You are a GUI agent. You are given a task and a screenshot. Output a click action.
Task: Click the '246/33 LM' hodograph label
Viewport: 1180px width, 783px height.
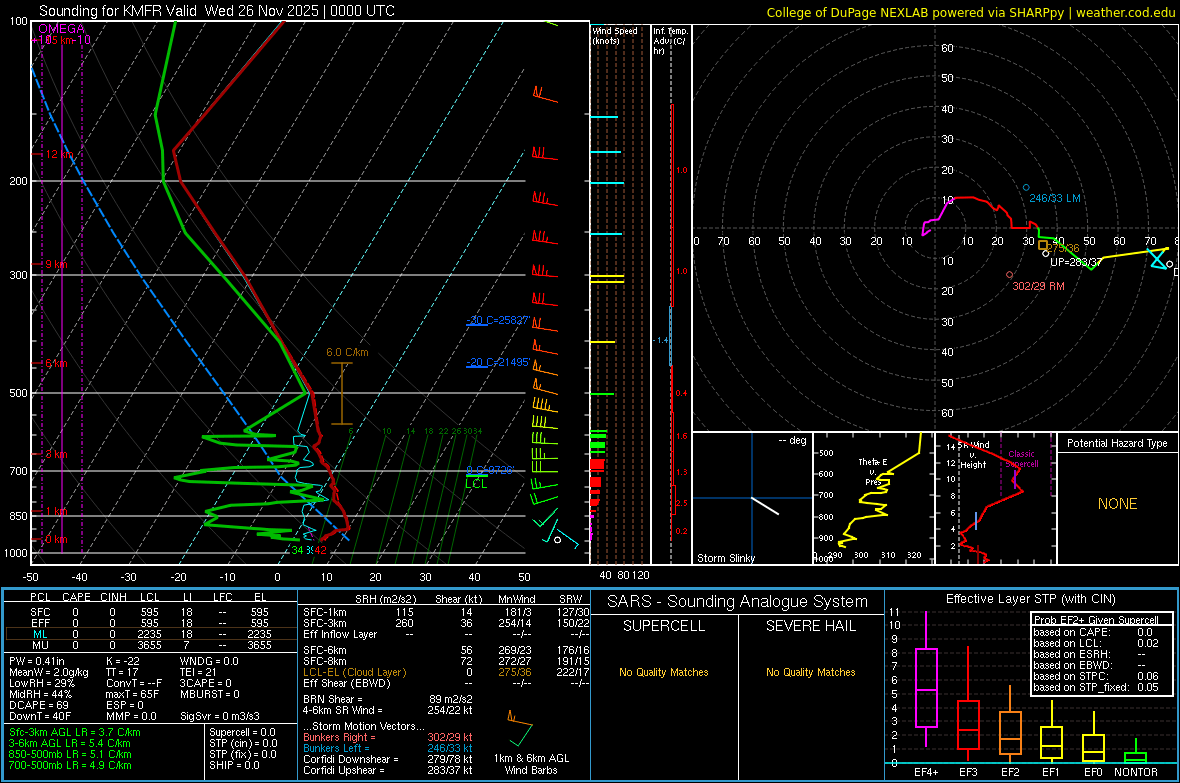(1054, 198)
